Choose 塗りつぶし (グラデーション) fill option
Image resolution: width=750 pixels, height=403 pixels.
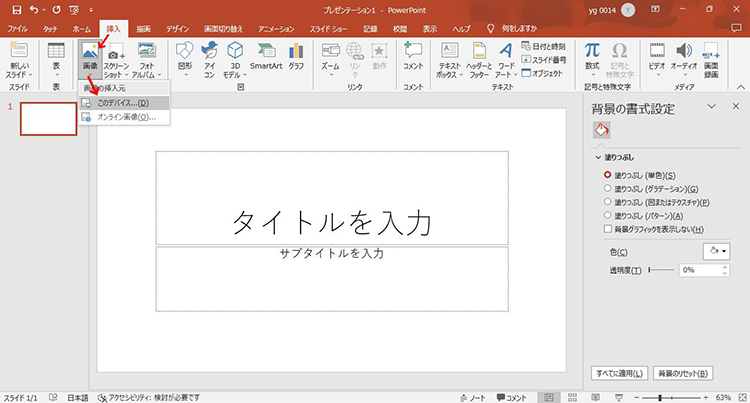(x=608, y=188)
